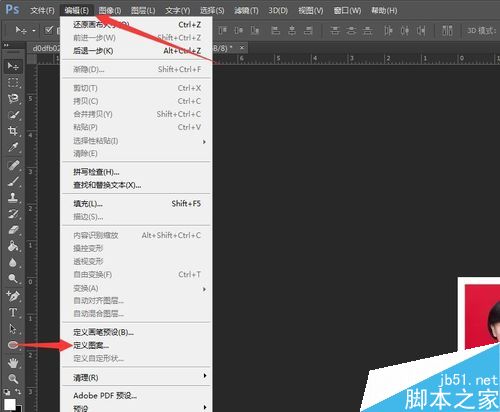This screenshot has width=500, height=412.
Task: Open the 文件(F) menu
Action: point(42,11)
